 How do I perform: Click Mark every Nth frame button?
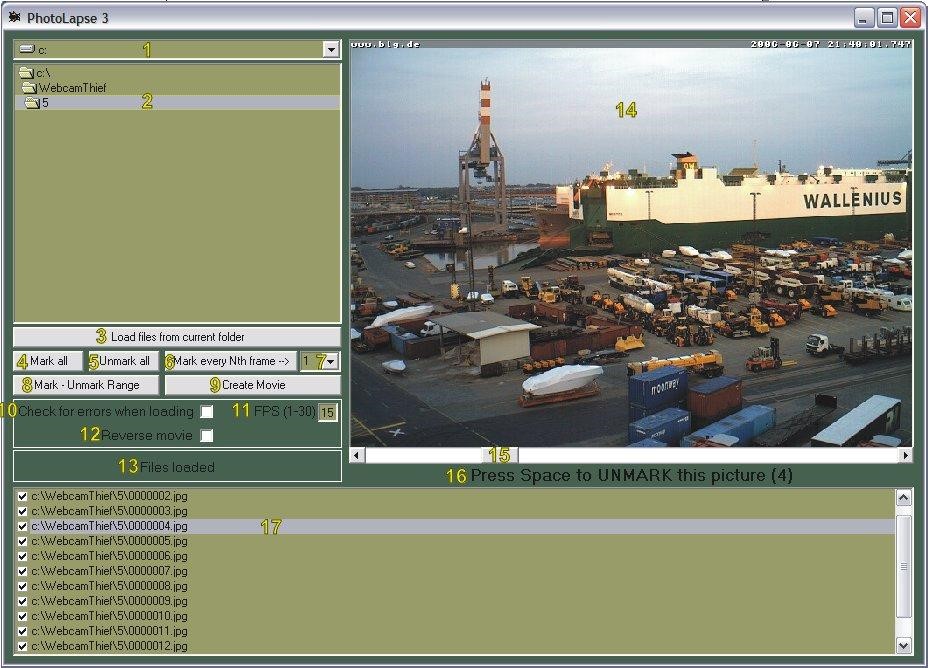click(x=231, y=361)
